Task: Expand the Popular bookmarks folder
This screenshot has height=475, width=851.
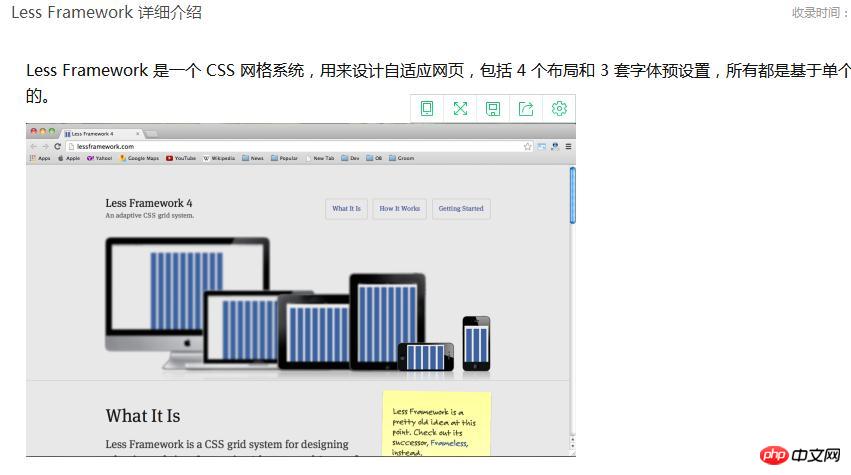Action: click(x=284, y=159)
